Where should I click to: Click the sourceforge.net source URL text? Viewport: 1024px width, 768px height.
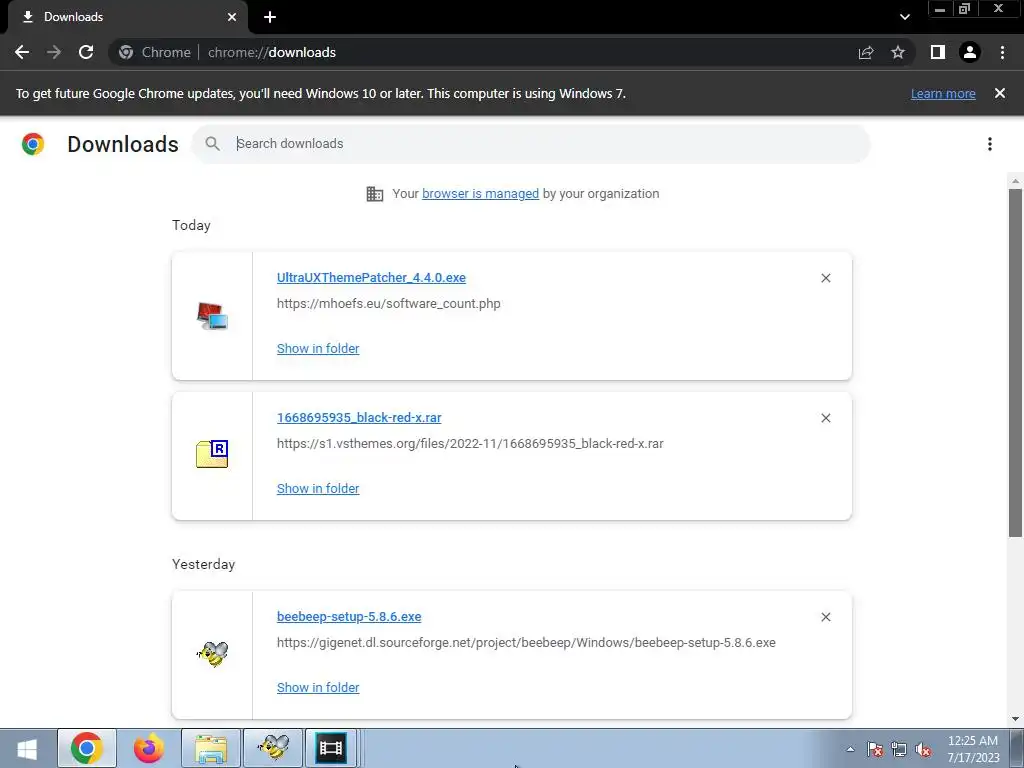pyautogui.click(x=526, y=643)
